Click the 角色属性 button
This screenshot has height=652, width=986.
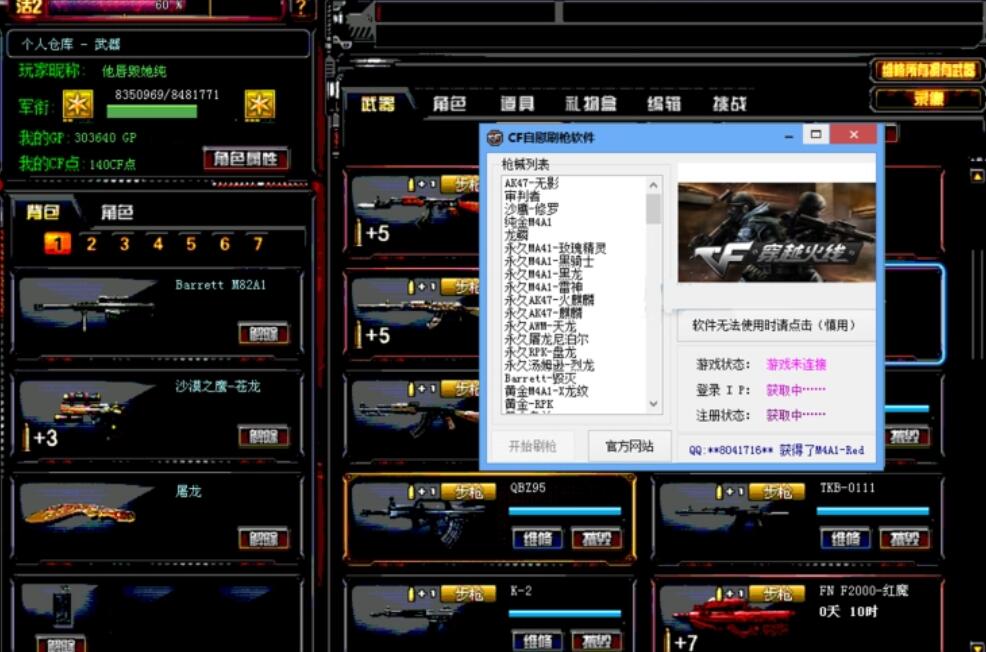tap(246, 158)
